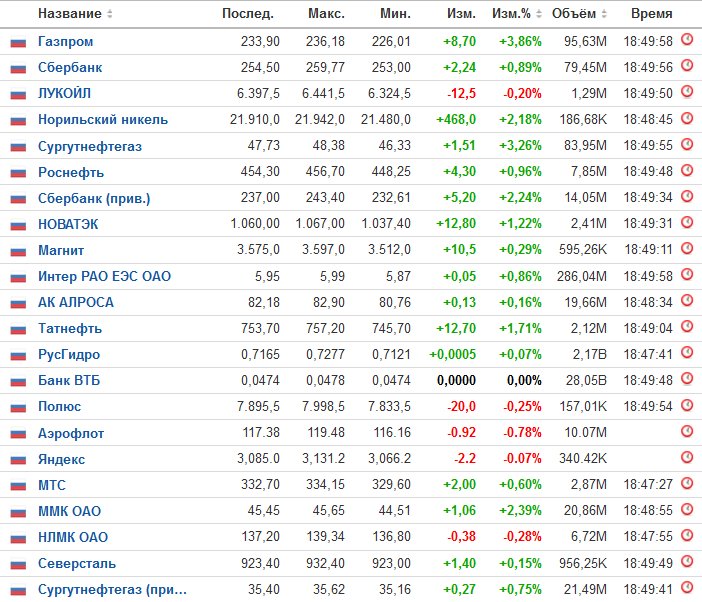Click the clock icon in Магнит row
The image size is (702, 602).
pyautogui.click(x=687, y=248)
